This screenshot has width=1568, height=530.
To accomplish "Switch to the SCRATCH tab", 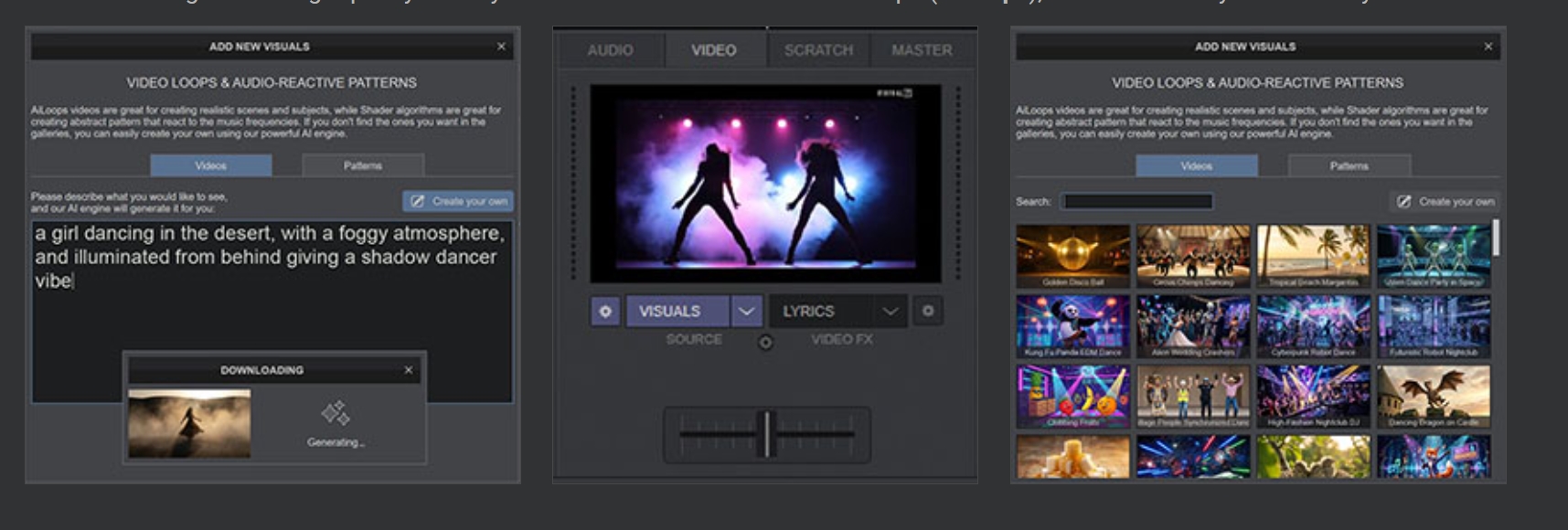I will [x=818, y=50].
